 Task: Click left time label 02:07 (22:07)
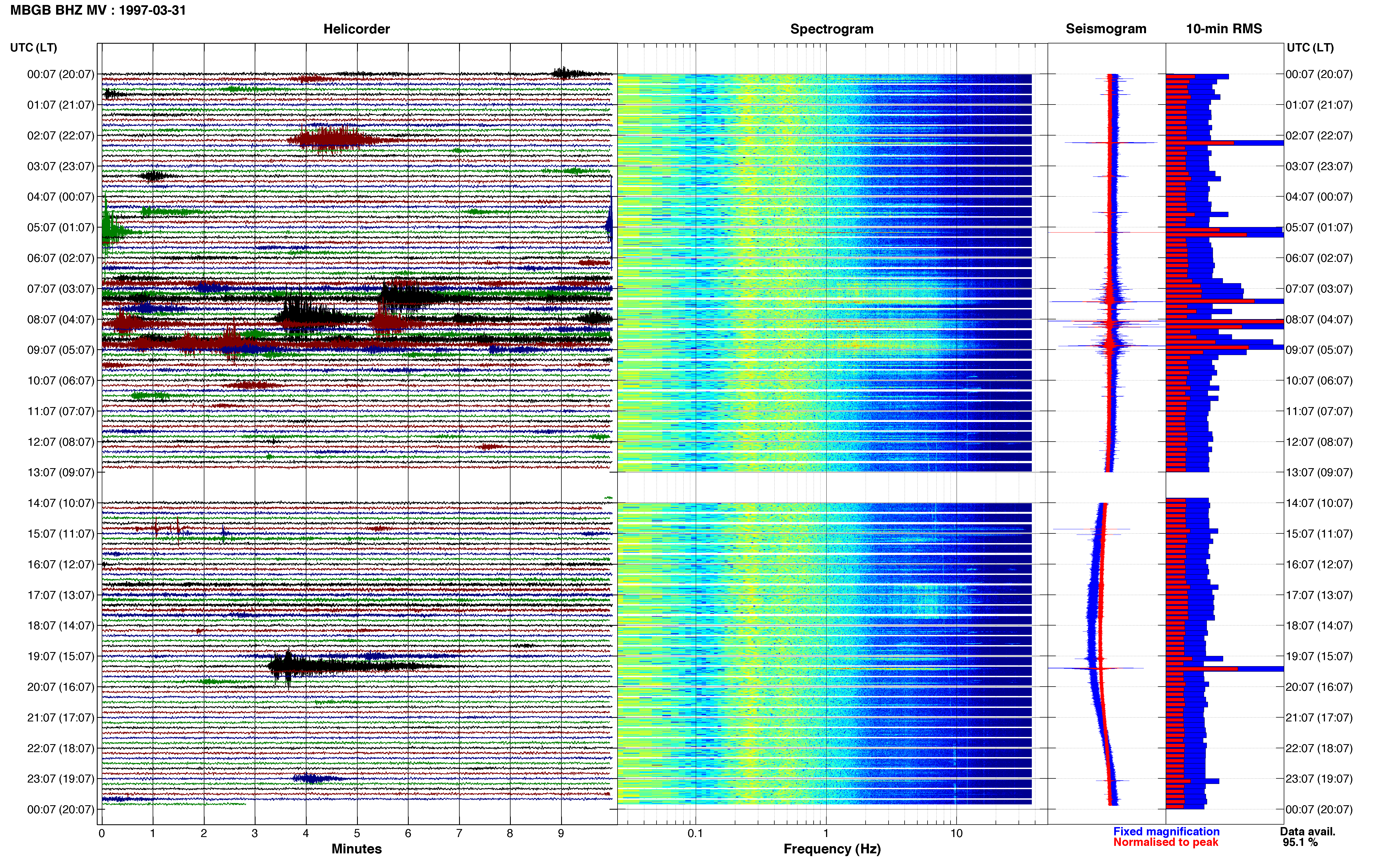point(60,135)
